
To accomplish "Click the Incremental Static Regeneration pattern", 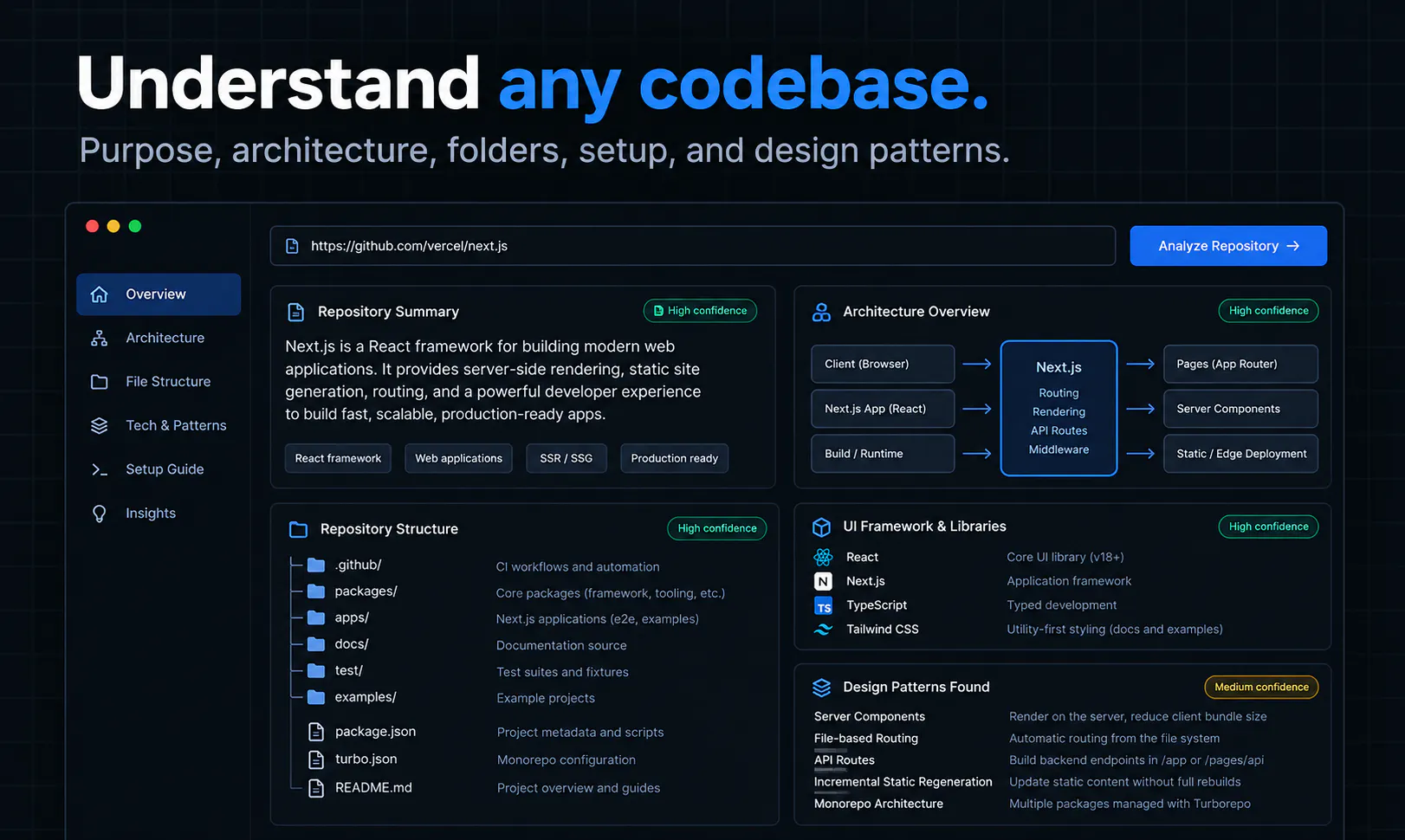I will 903,782.
